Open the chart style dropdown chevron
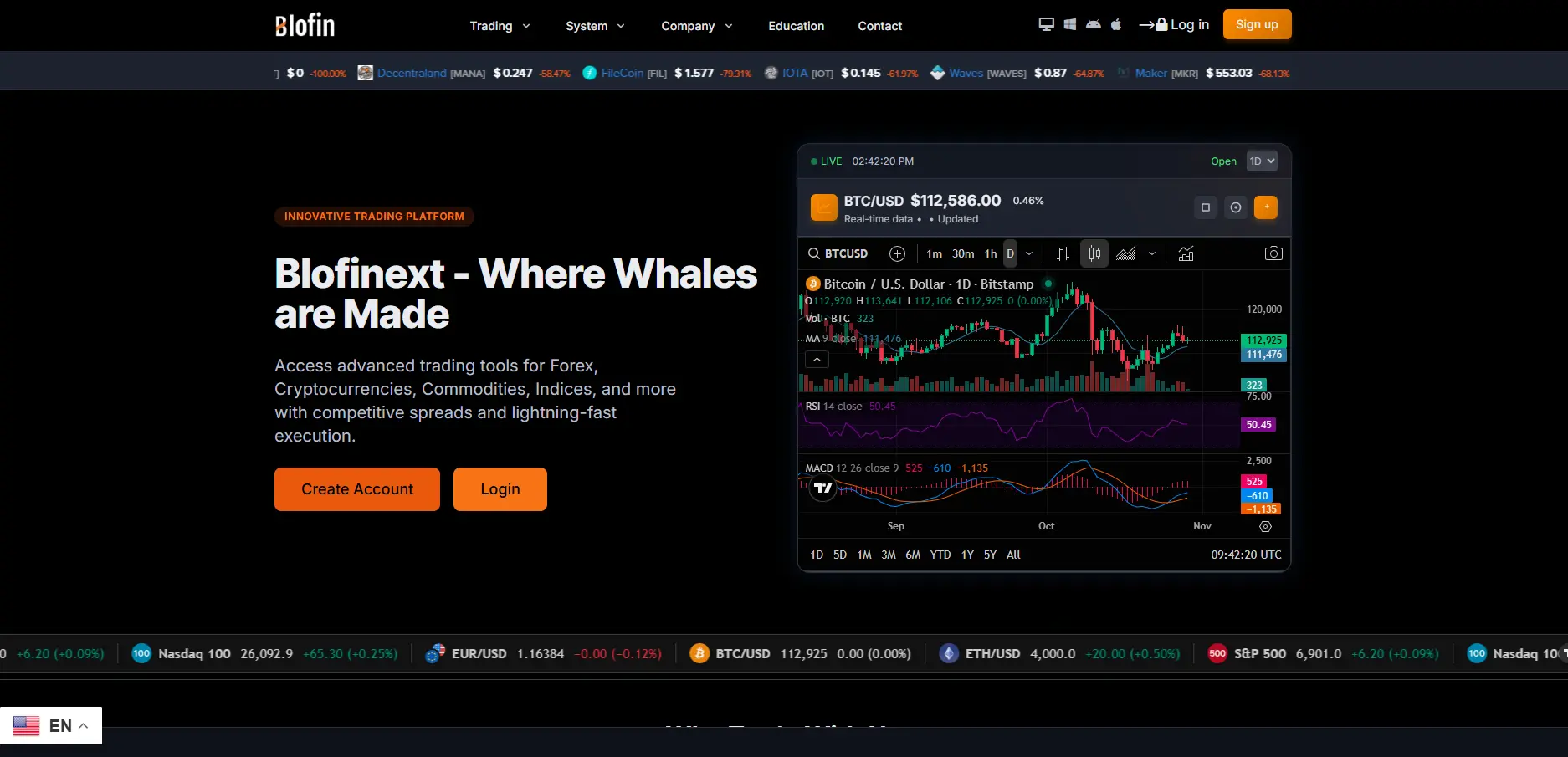1568x757 pixels. point(1152,253)
